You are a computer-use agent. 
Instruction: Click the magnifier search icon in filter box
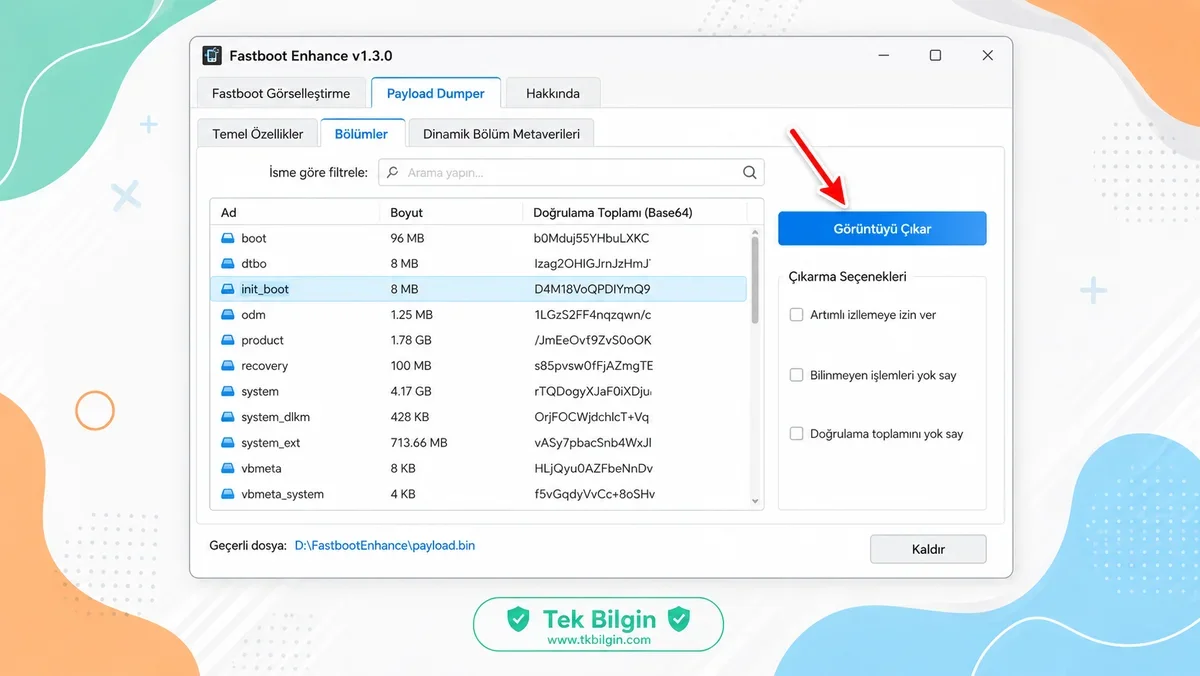[750, 173]
